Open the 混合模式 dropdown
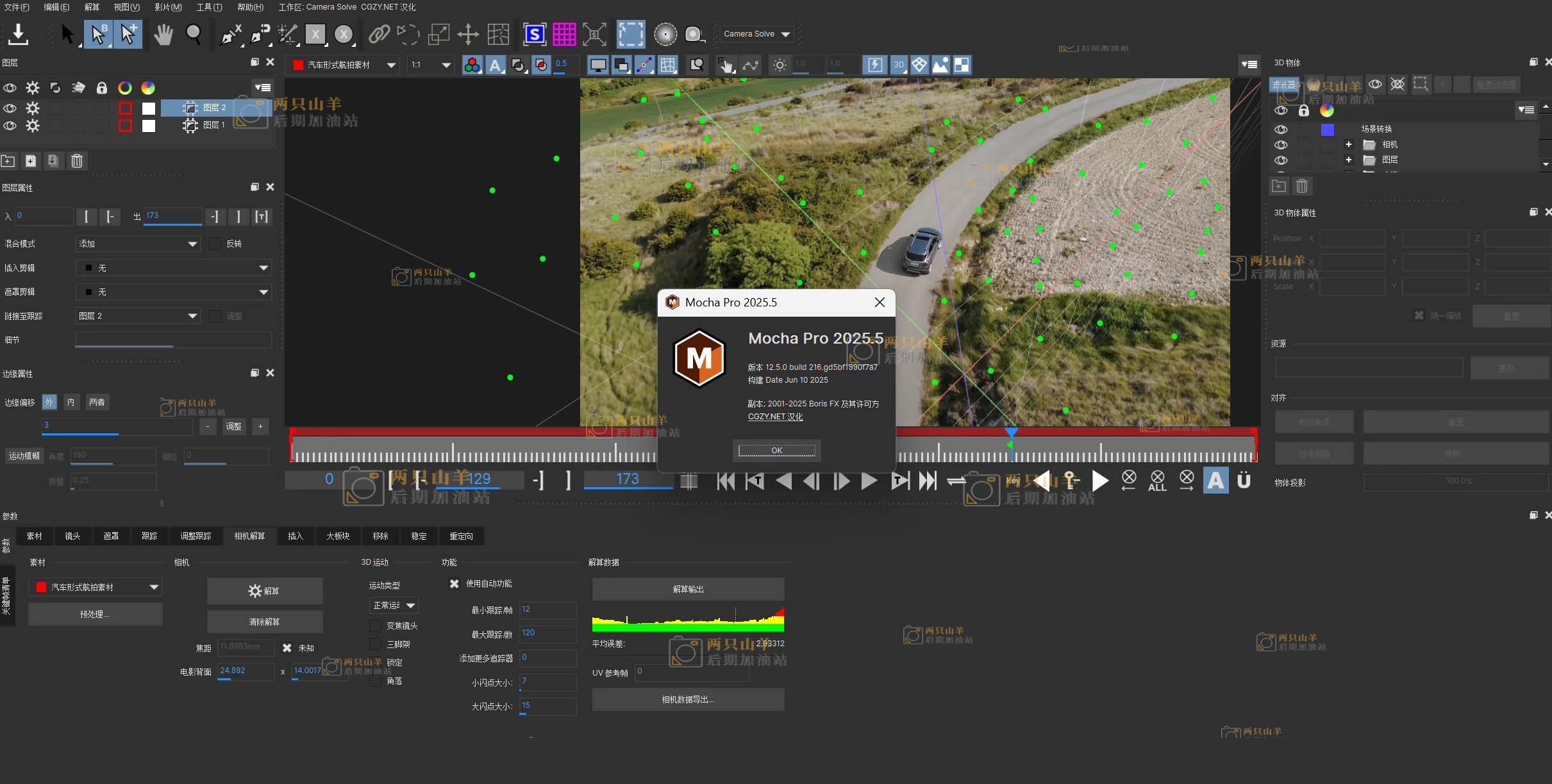 (138, 244)
